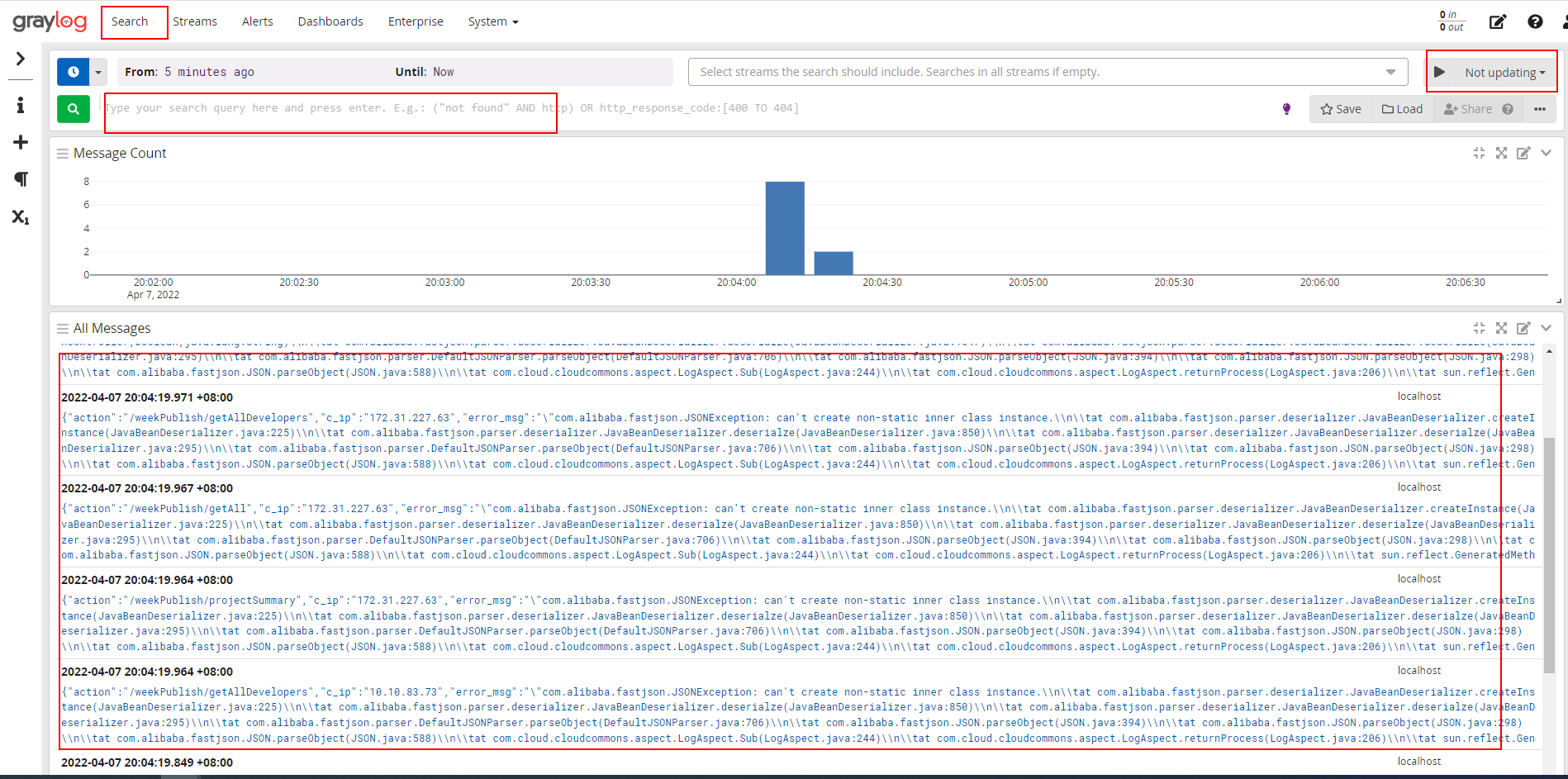This screenshot has height=779, width=1568.
Task: Click the green search magnifier button
Action: pyautogui.click(x=73, y=108)
